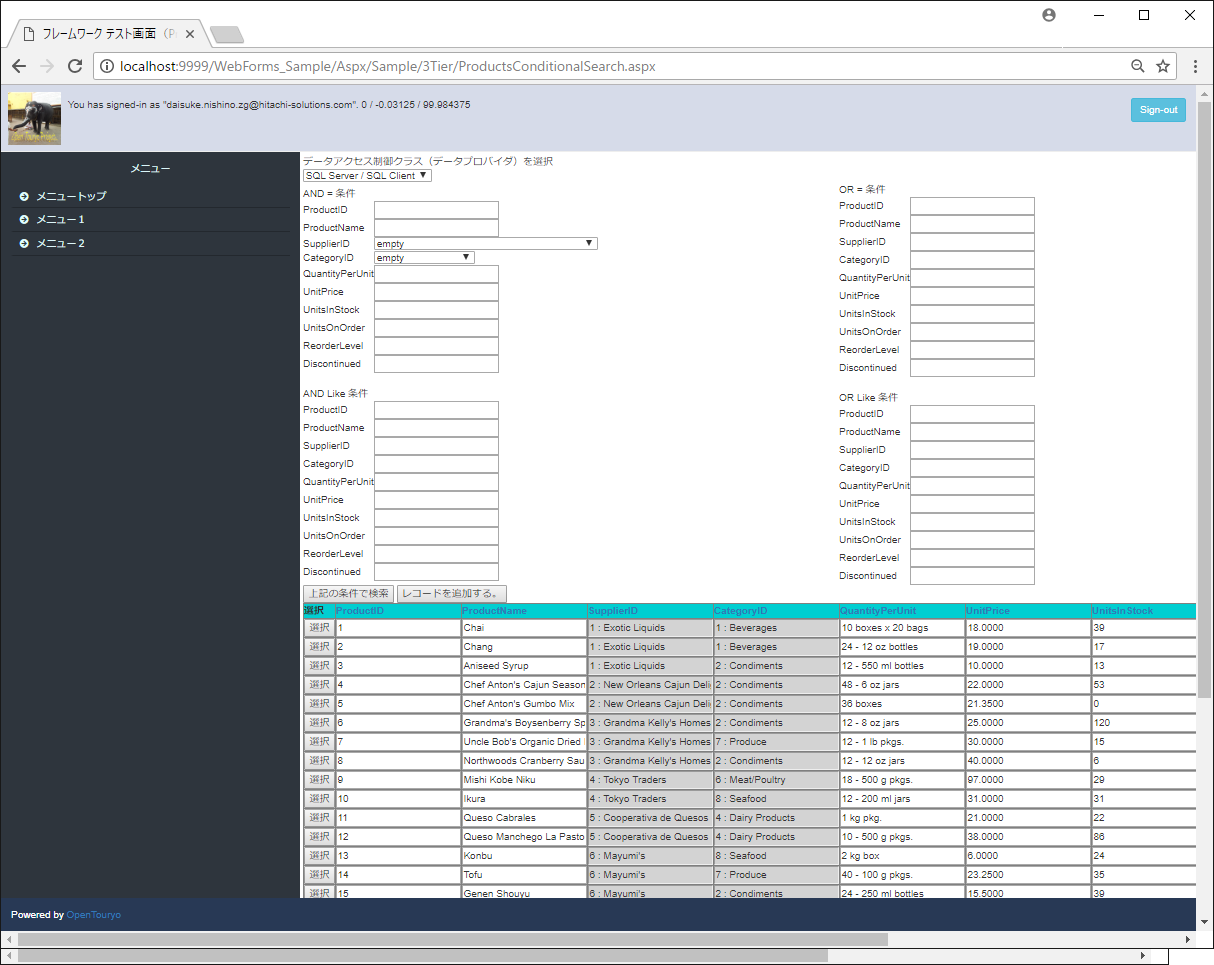Click the ProductName column header to sort
The image size is (1214, 965).
pos(494,611)
